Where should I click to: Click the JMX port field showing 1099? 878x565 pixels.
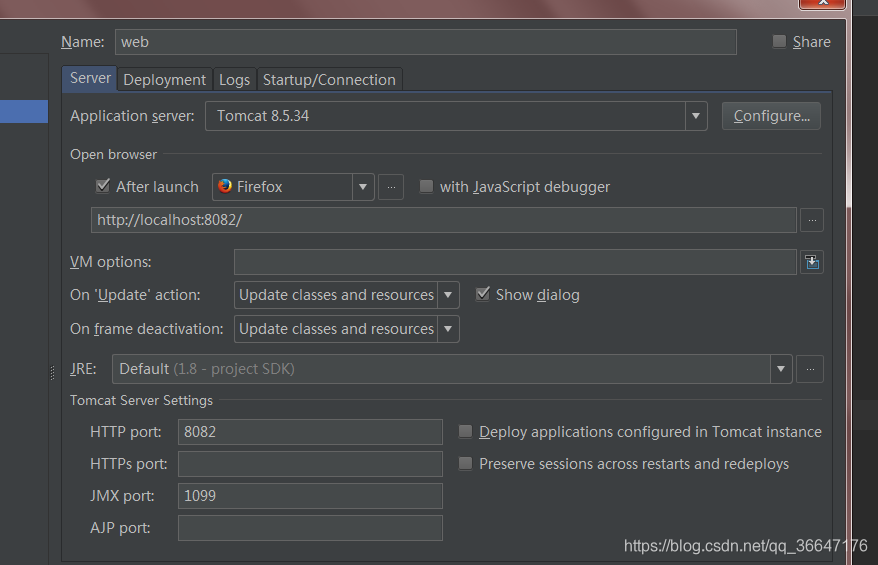point(310,496)
